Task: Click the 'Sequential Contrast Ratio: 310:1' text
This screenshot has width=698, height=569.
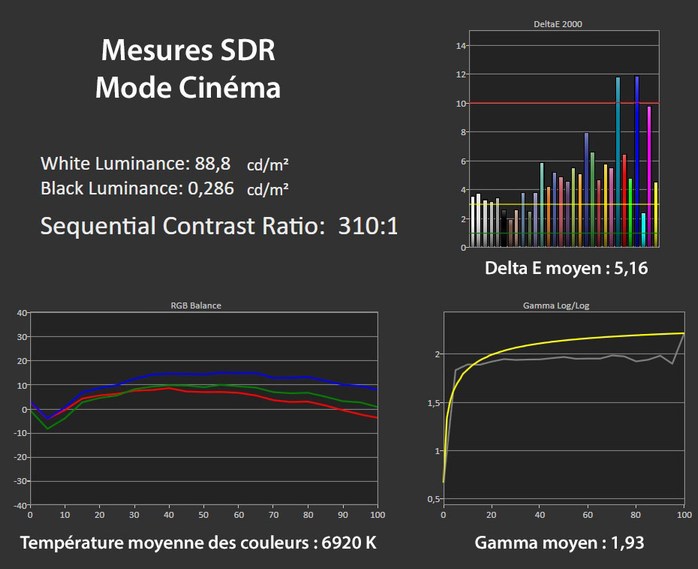Action: tap(219, 226)
